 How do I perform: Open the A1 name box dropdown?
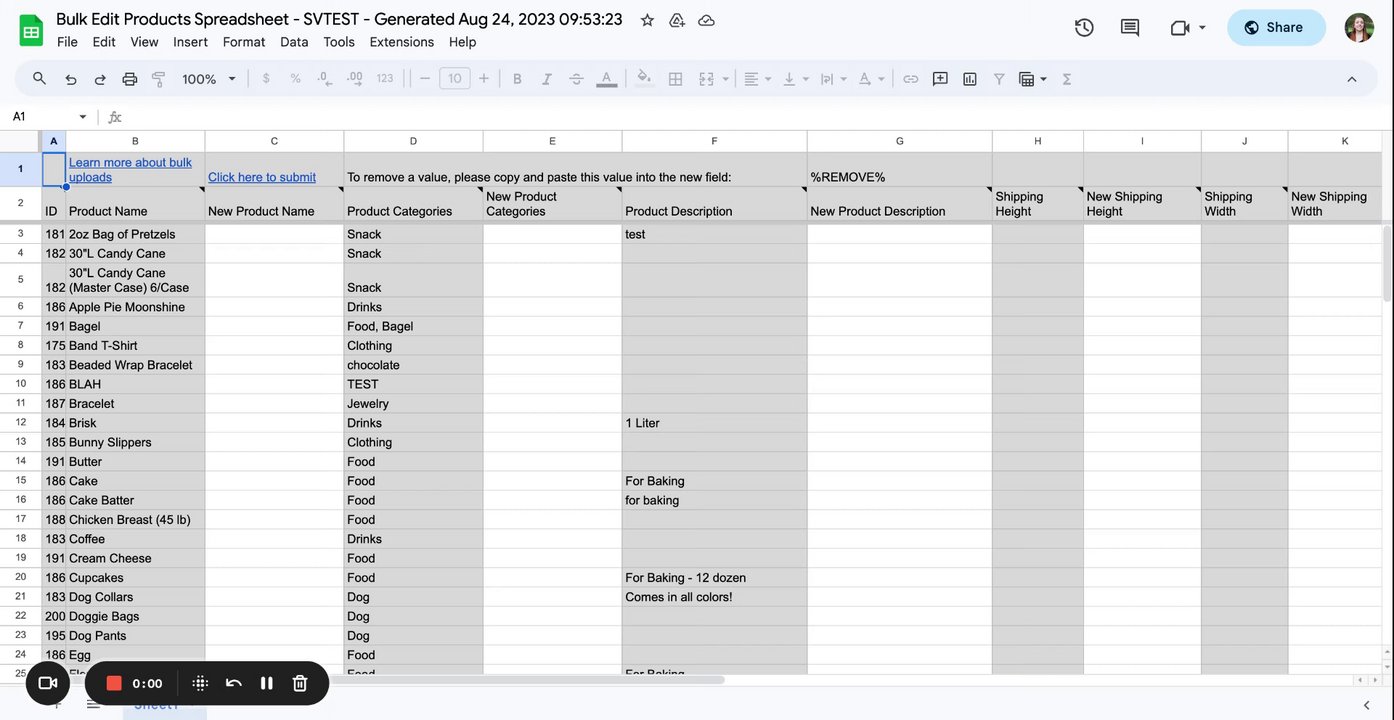point(82,117)
